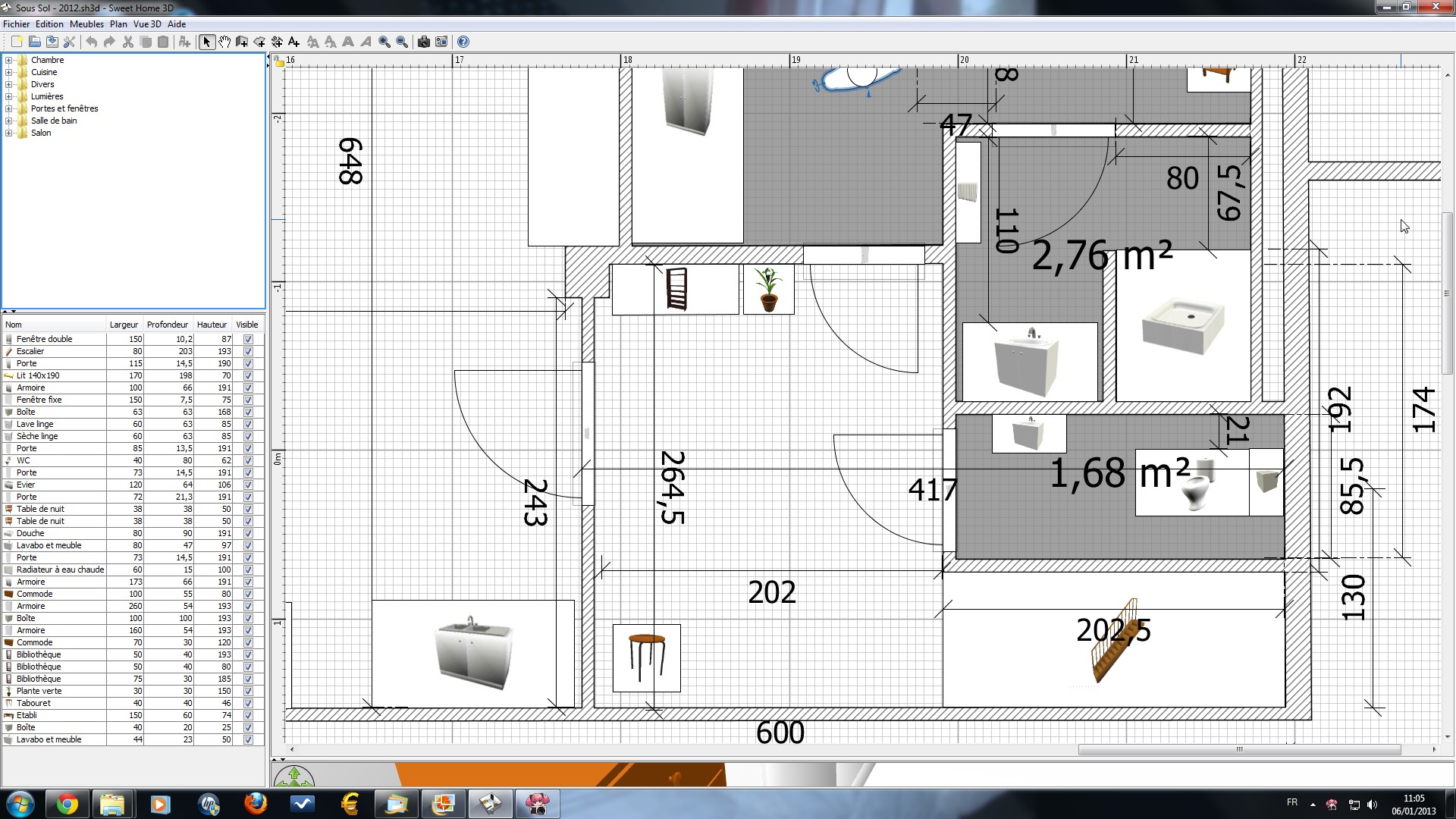Expand the Lumières catalog folder

pyautogui.click(x=9, y=96)
